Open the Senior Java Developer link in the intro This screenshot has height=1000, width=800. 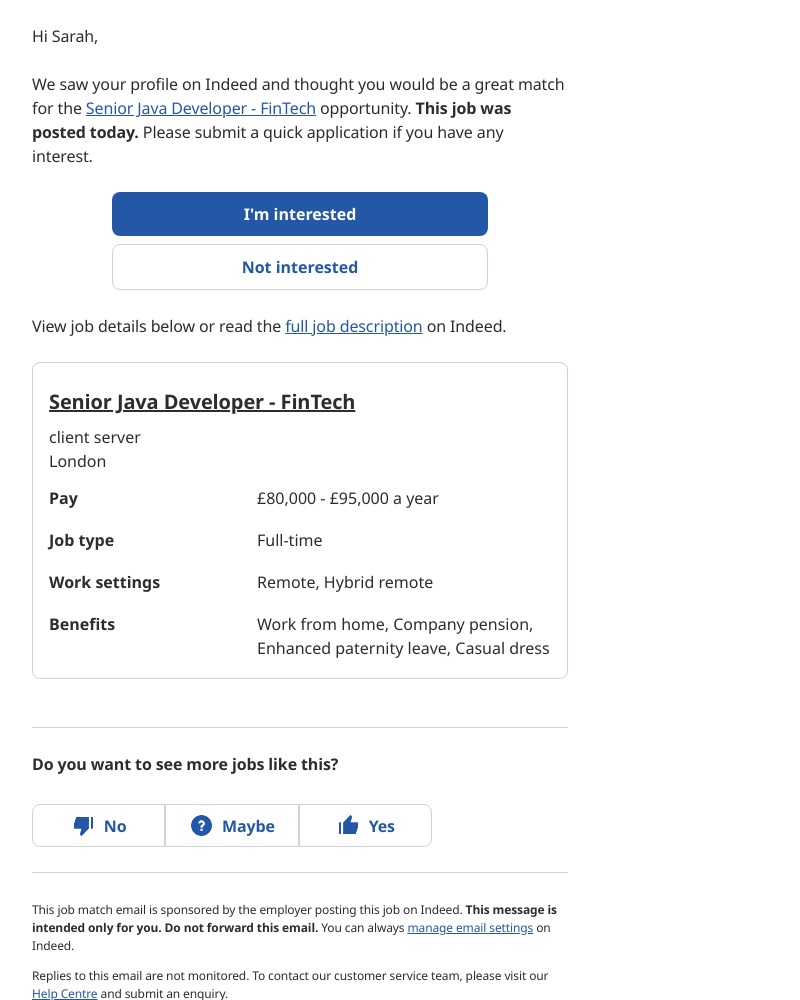(200, 108)
